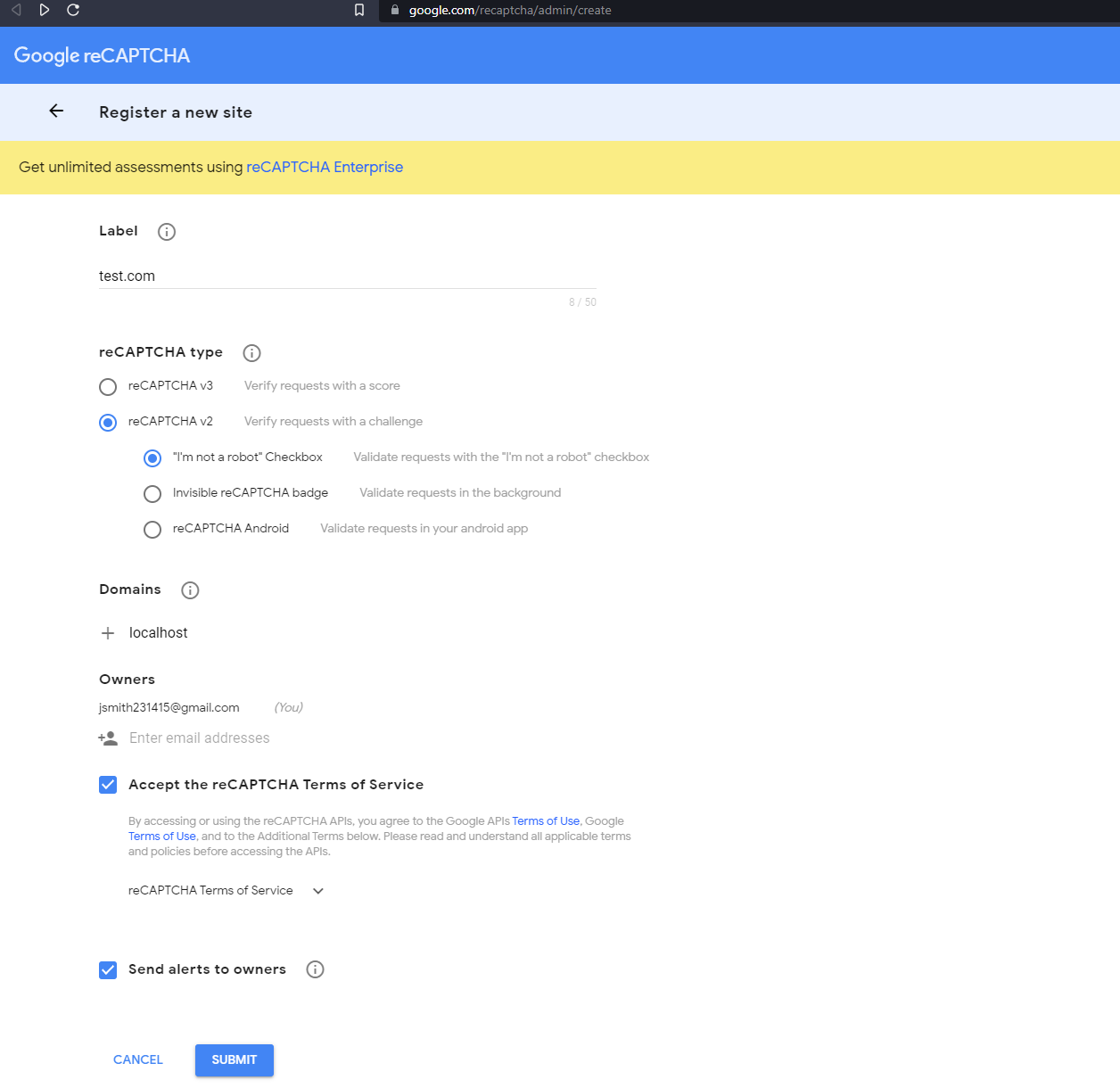Click the localhost domain field
Image resolution: width=1120 pixels, height=1088 pixels.
point(159,632)
